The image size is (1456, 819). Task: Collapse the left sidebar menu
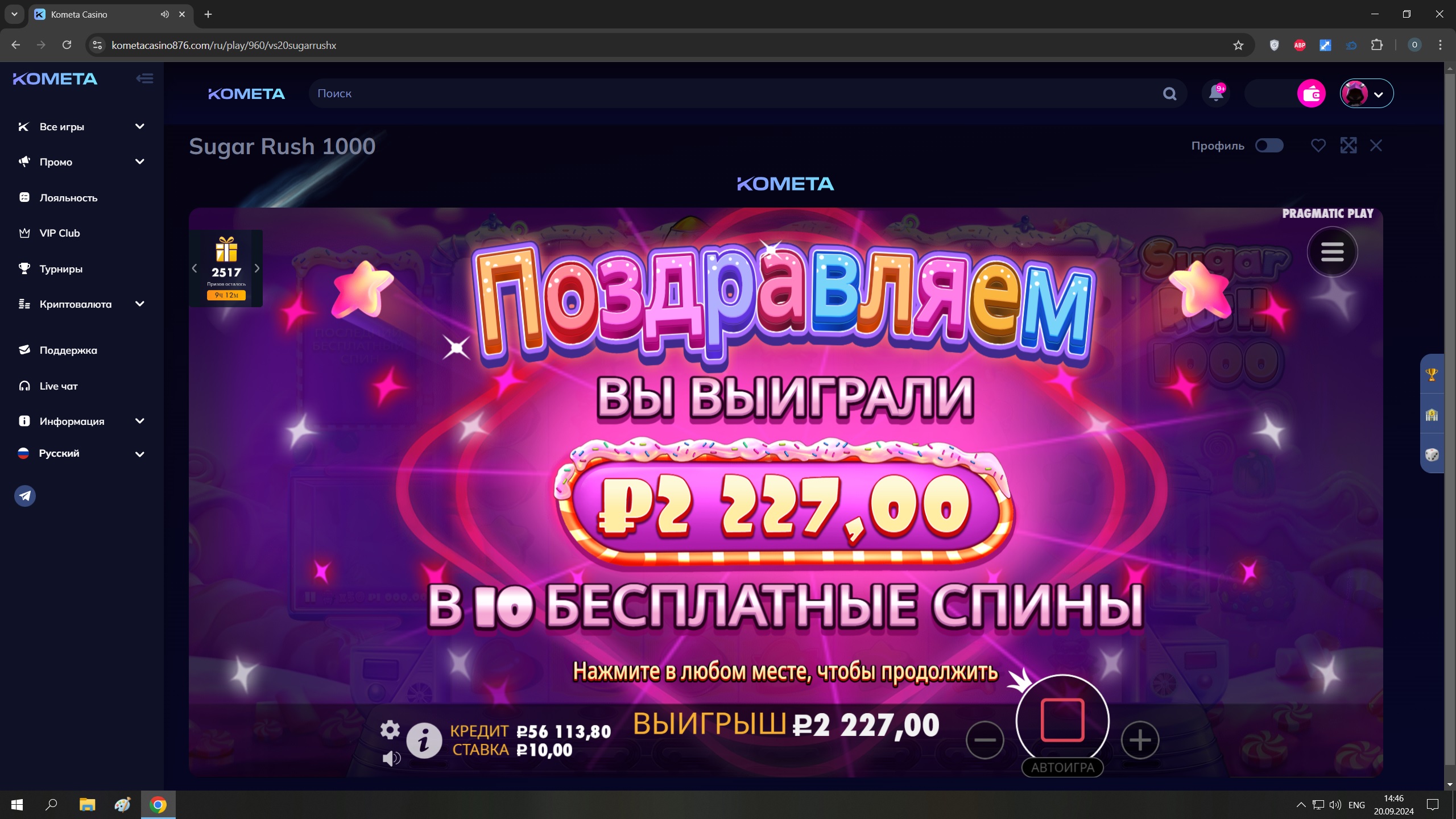(144, 78)
